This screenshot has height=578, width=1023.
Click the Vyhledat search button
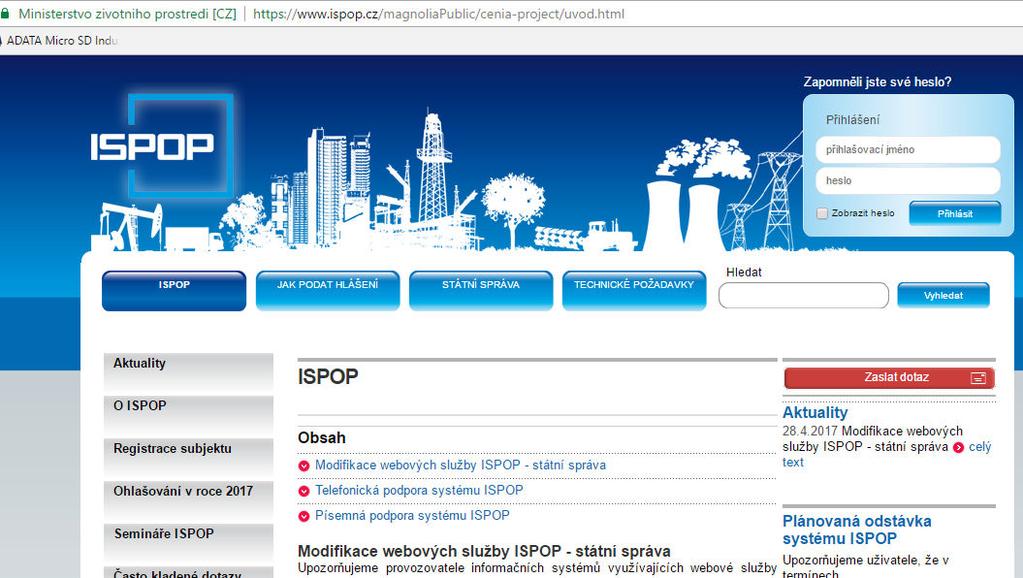[943, 295]
